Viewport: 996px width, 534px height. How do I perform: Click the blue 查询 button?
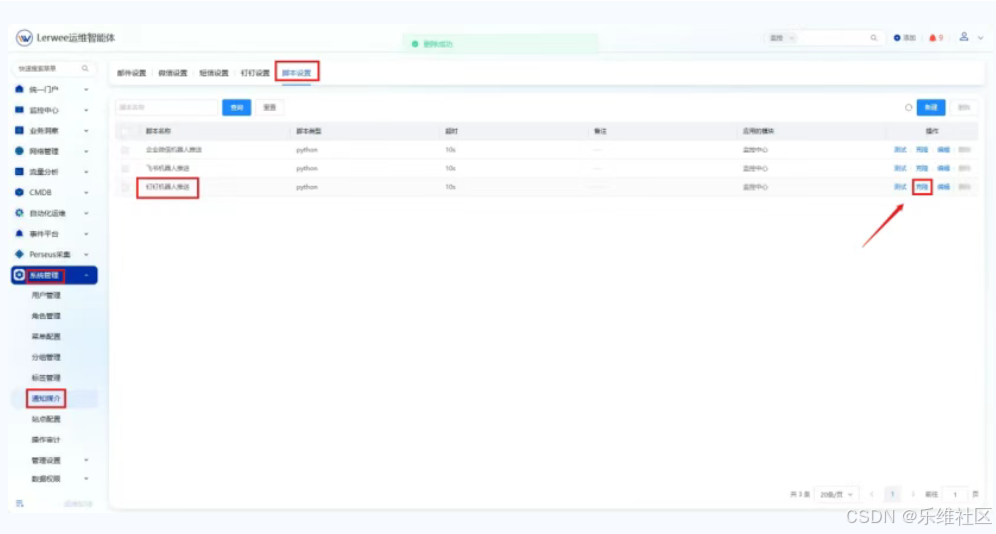click(237, 107)
